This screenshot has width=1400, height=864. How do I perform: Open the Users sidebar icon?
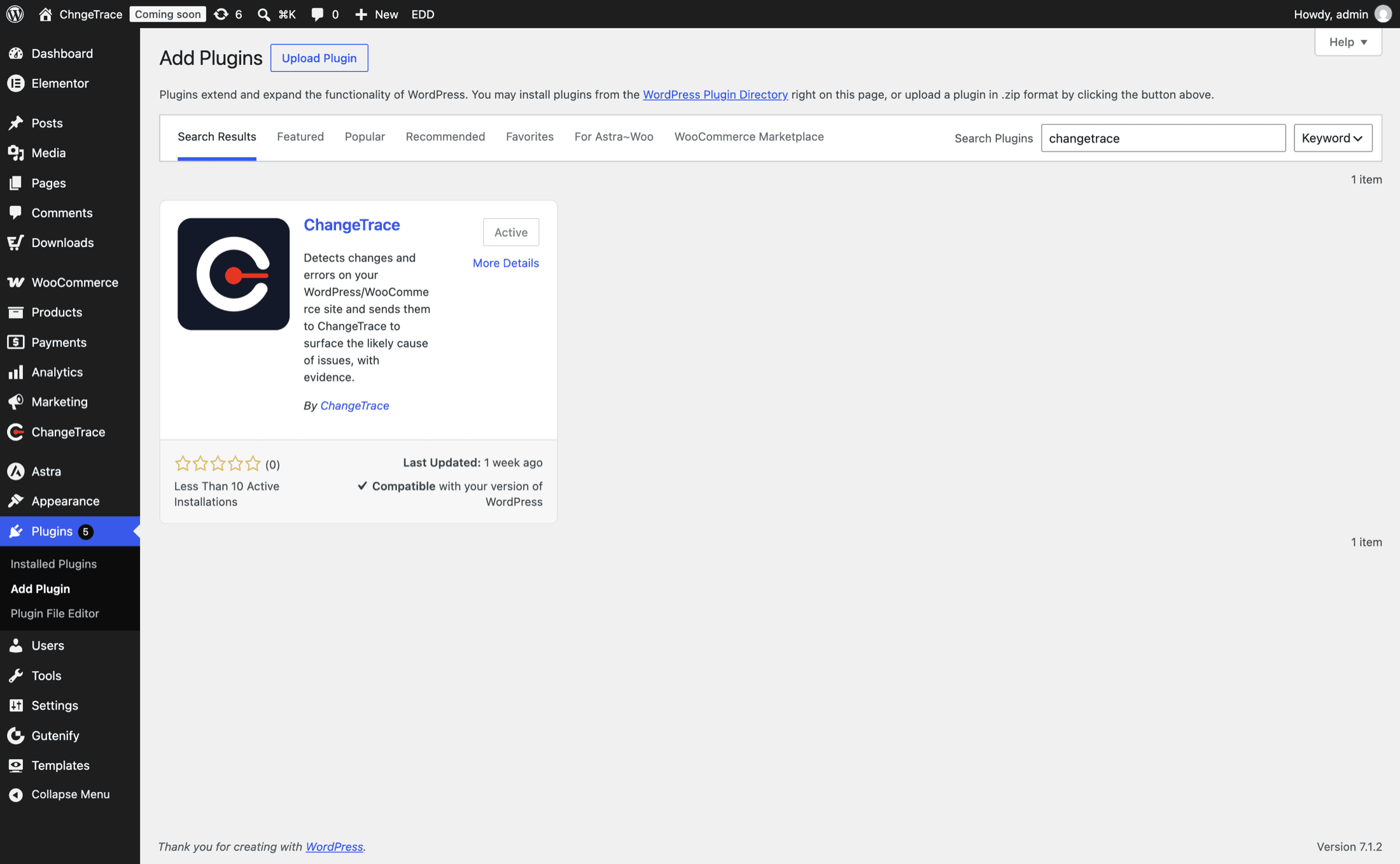pos(16,646)
